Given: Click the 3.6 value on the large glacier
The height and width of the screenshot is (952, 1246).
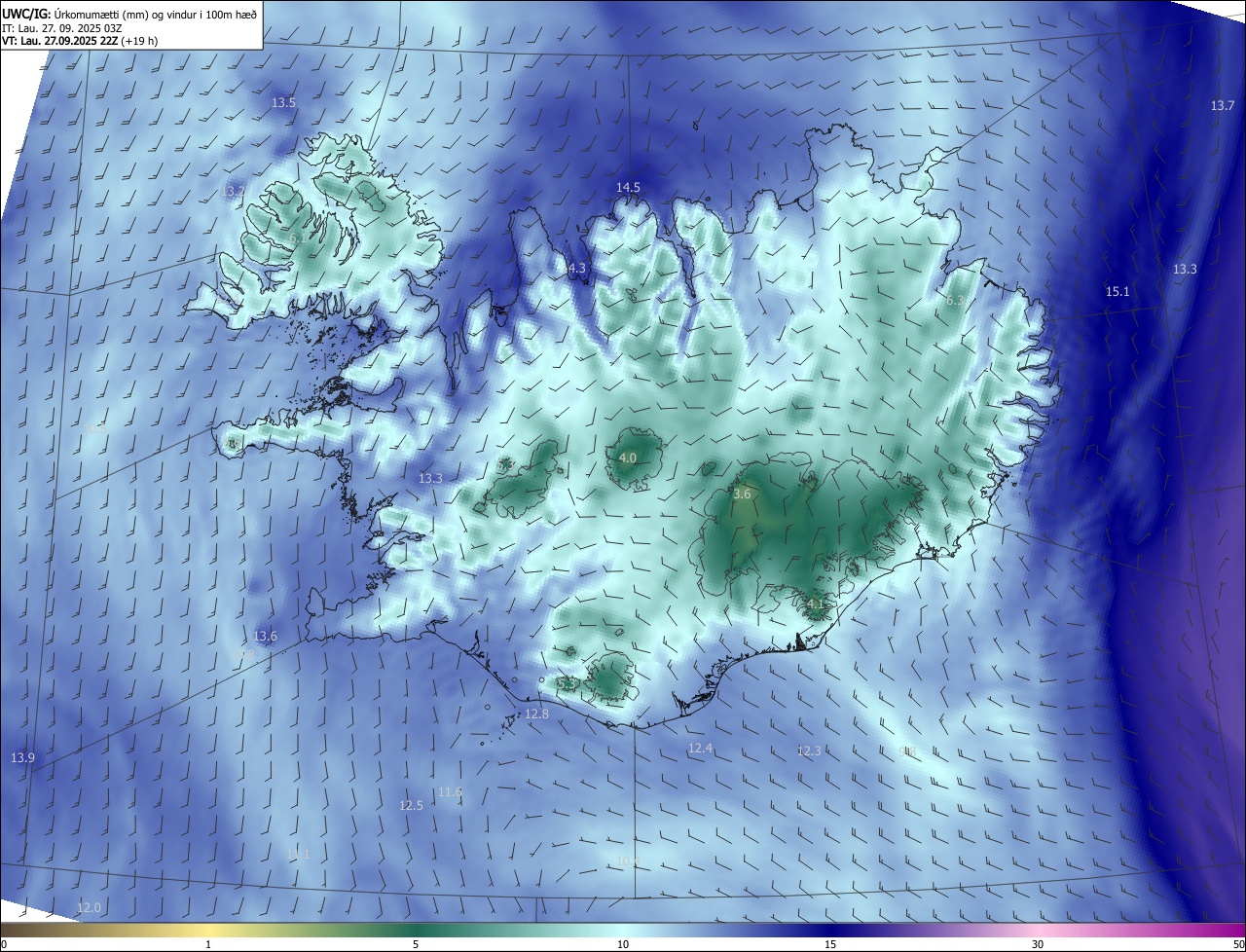Looking at the screenshot, I should pos(742,494).
